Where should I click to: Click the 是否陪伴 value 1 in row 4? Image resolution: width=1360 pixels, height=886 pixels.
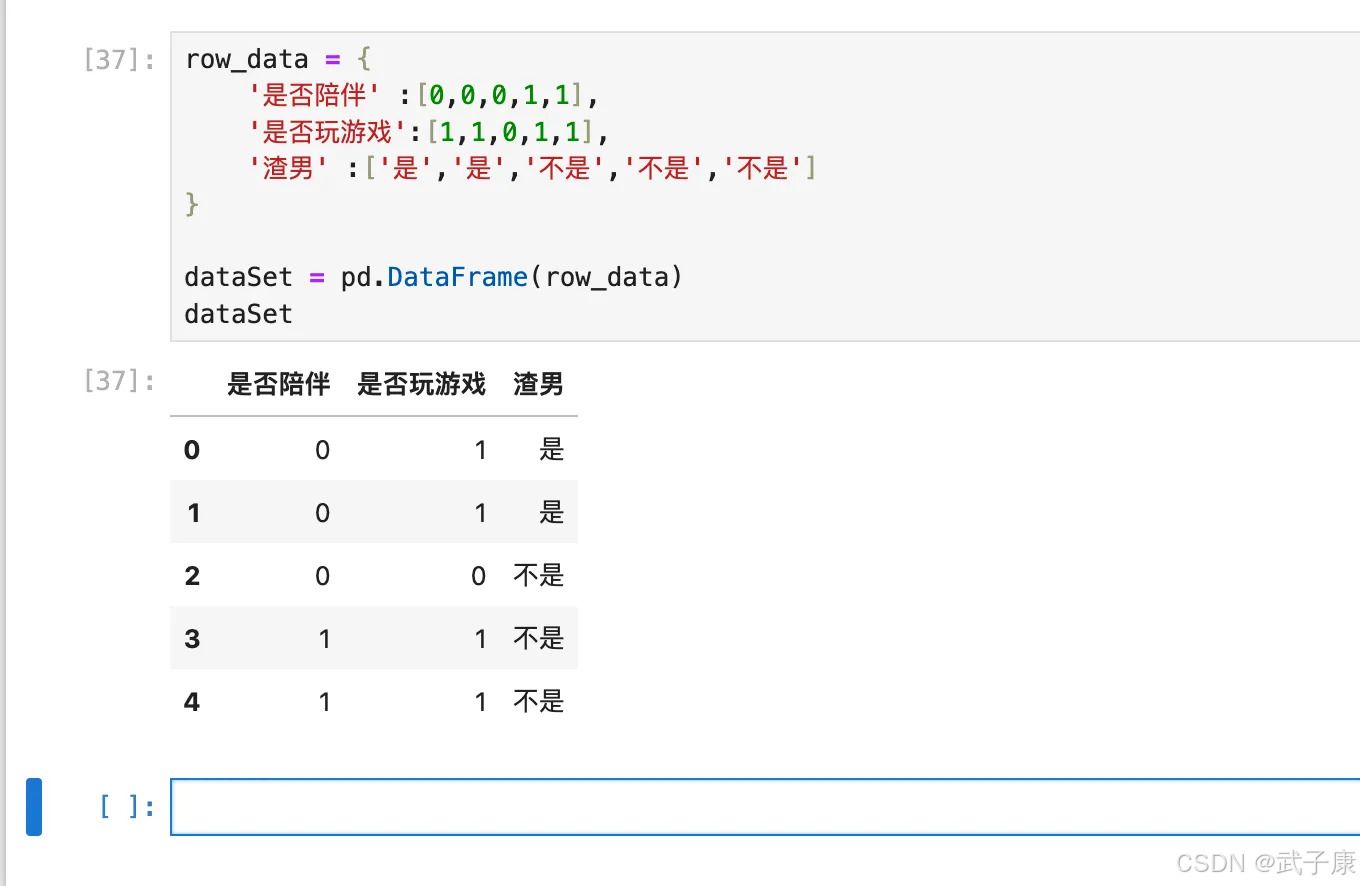point(324,702)
